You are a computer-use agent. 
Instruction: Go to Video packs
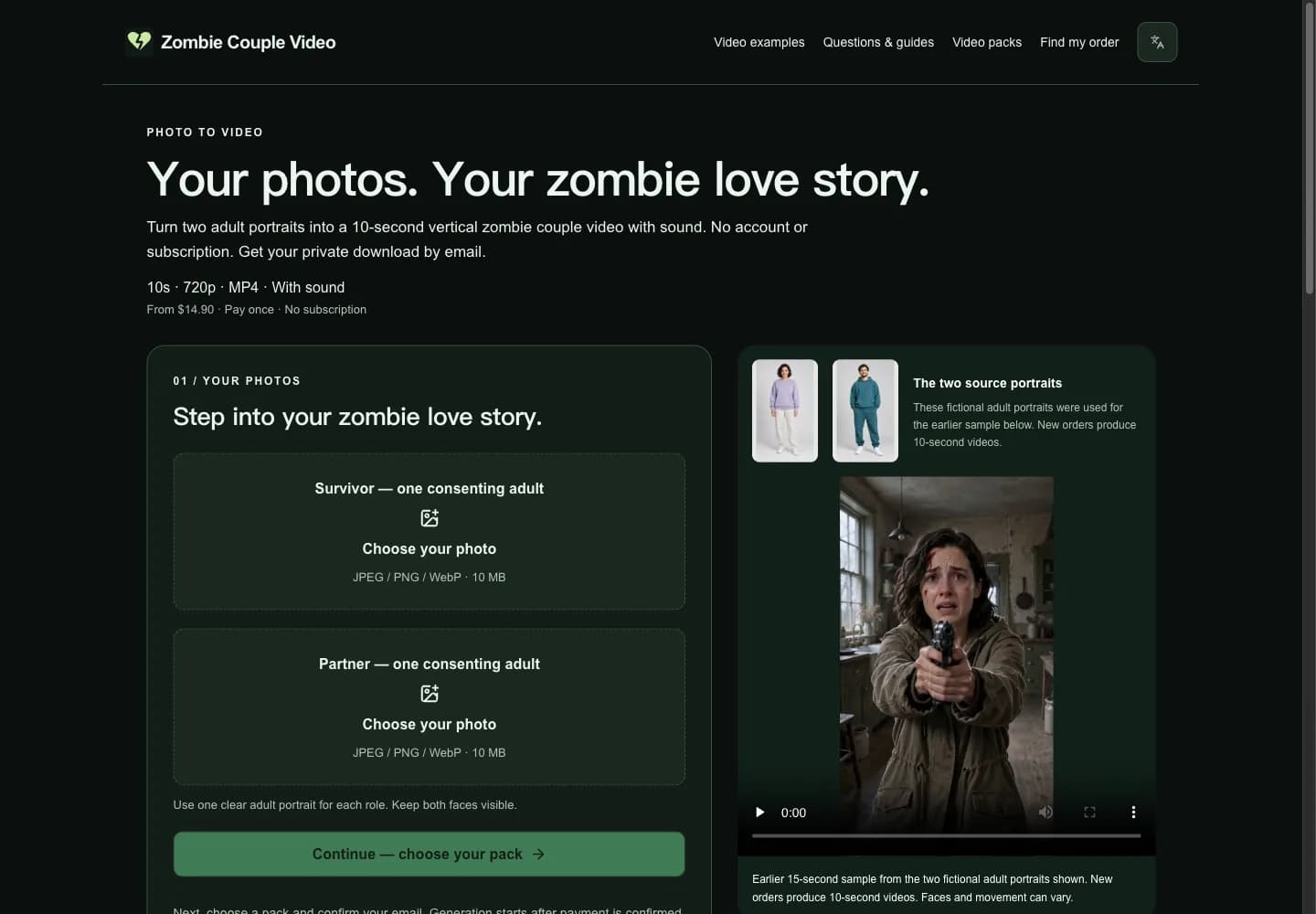click(x=987, y=42)
